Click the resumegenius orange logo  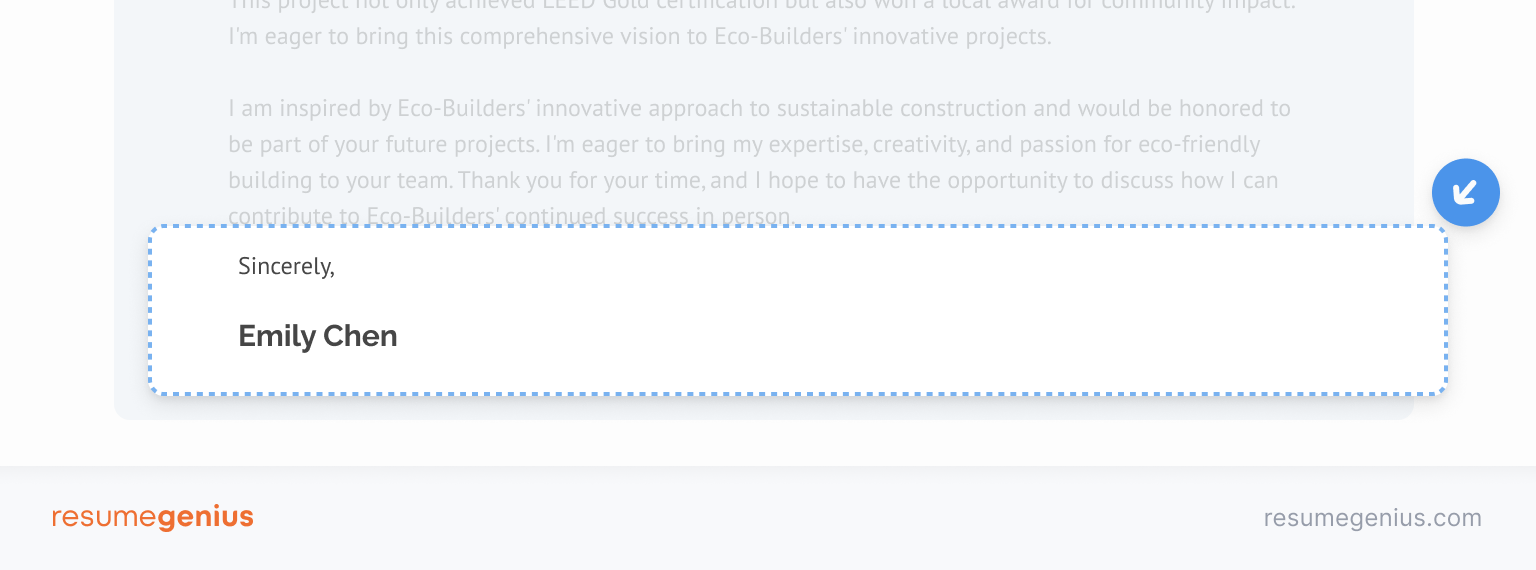tap(153, 517)
